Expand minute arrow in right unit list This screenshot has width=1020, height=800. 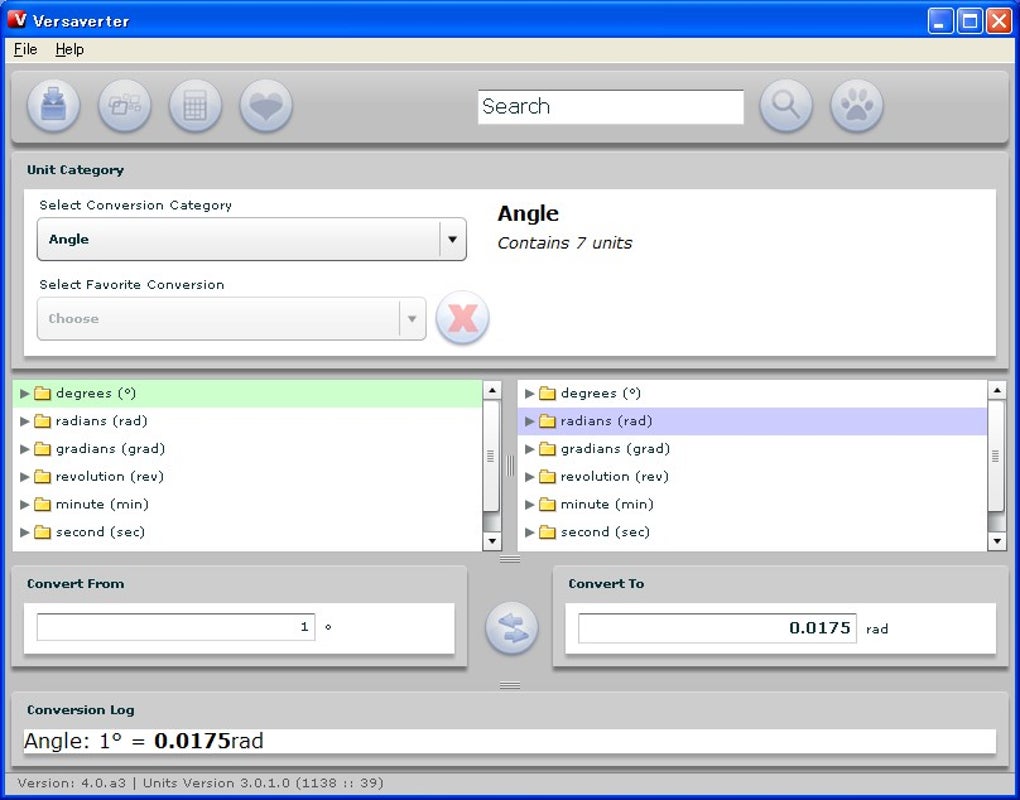point(530,504)
